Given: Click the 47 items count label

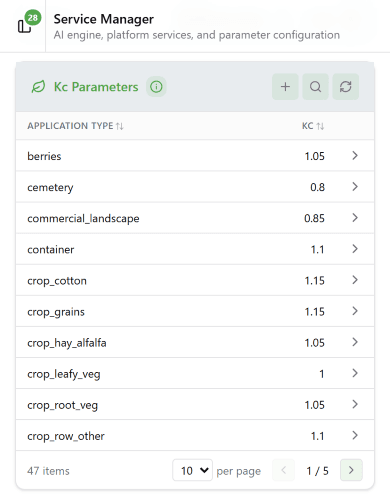Looking at the screenshot, I should coord(48,471).
